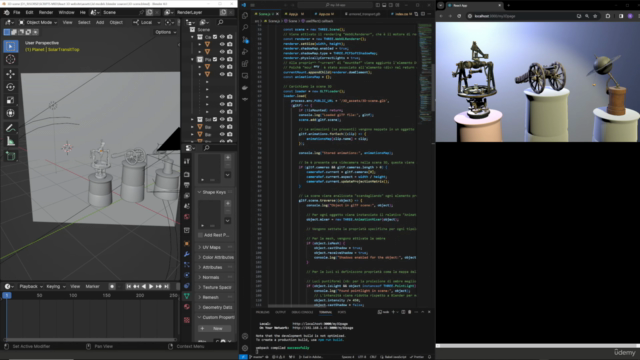The height and width of the screenshot is (360, 640).
Task: Play animation in Blender timeline
Action: click(x=151, y=287)
